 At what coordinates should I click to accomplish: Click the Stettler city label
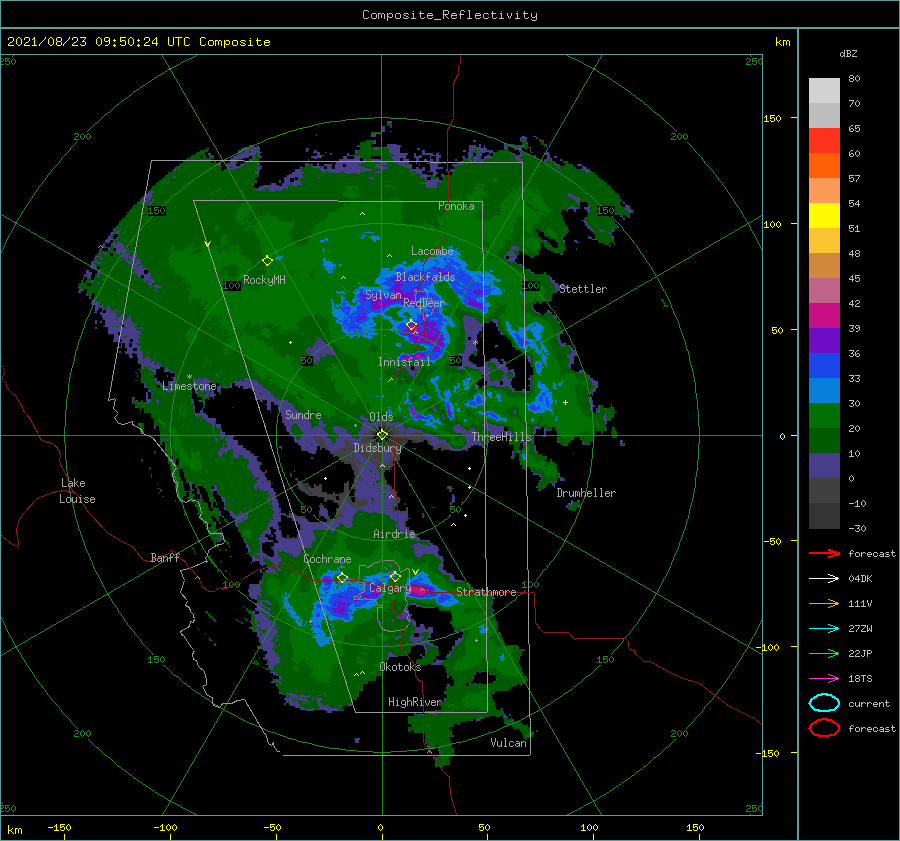pos(583,289)
